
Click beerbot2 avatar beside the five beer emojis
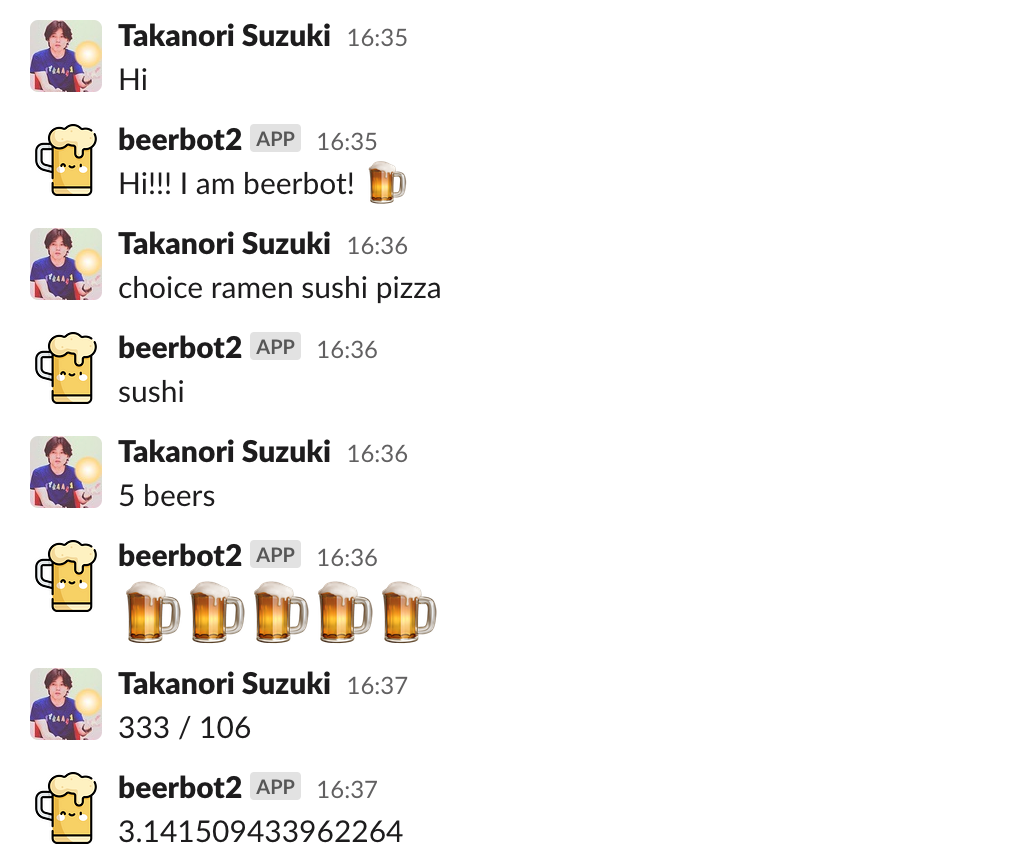point(66,576)
